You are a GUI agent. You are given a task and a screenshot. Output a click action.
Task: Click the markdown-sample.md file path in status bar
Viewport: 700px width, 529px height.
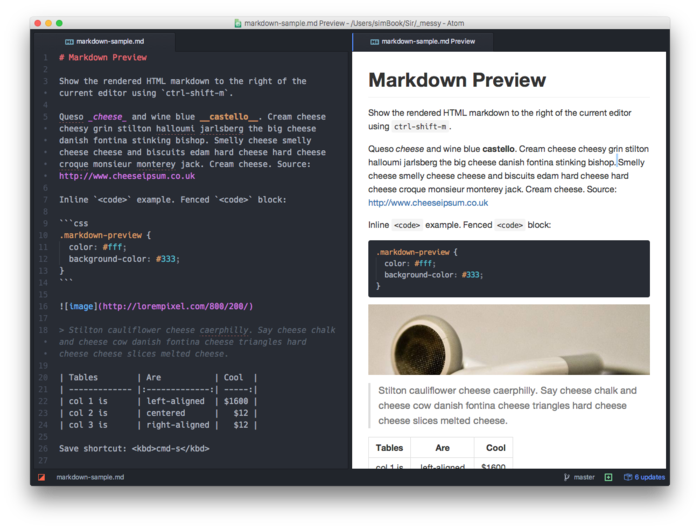tap(90, 477)
